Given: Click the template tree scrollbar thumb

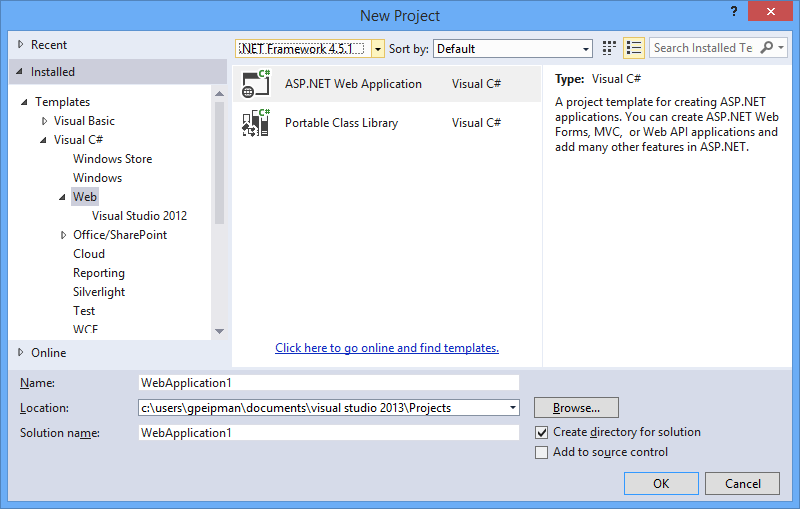Looking at the screenshot, I should click(x=219, y=163).
